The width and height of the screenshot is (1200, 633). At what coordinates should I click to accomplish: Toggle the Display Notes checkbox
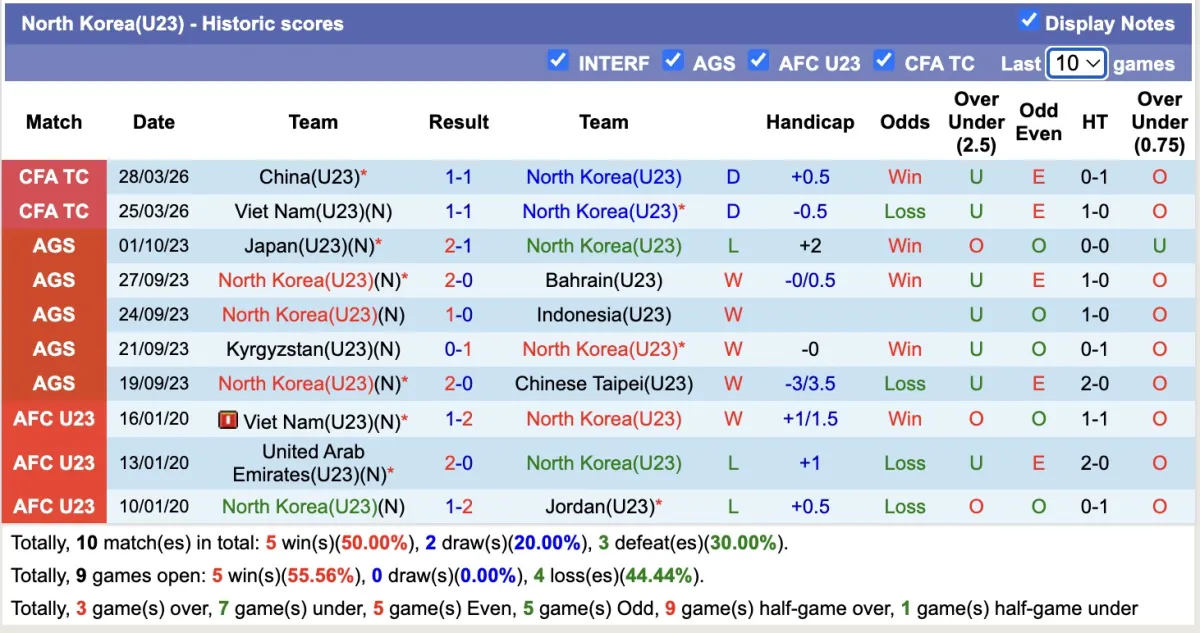(1028, 21)
